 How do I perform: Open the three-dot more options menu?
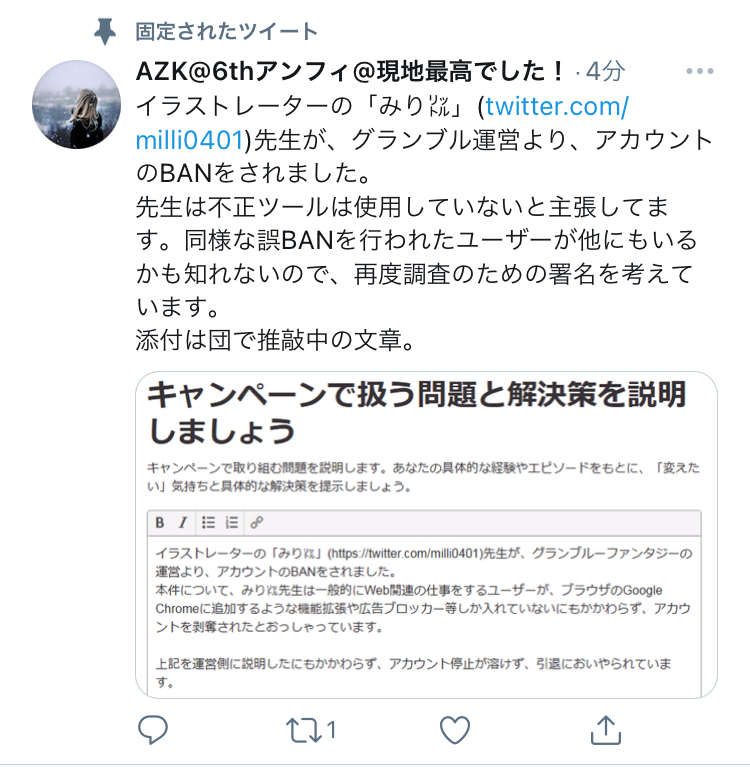click(x=700, y=71)
